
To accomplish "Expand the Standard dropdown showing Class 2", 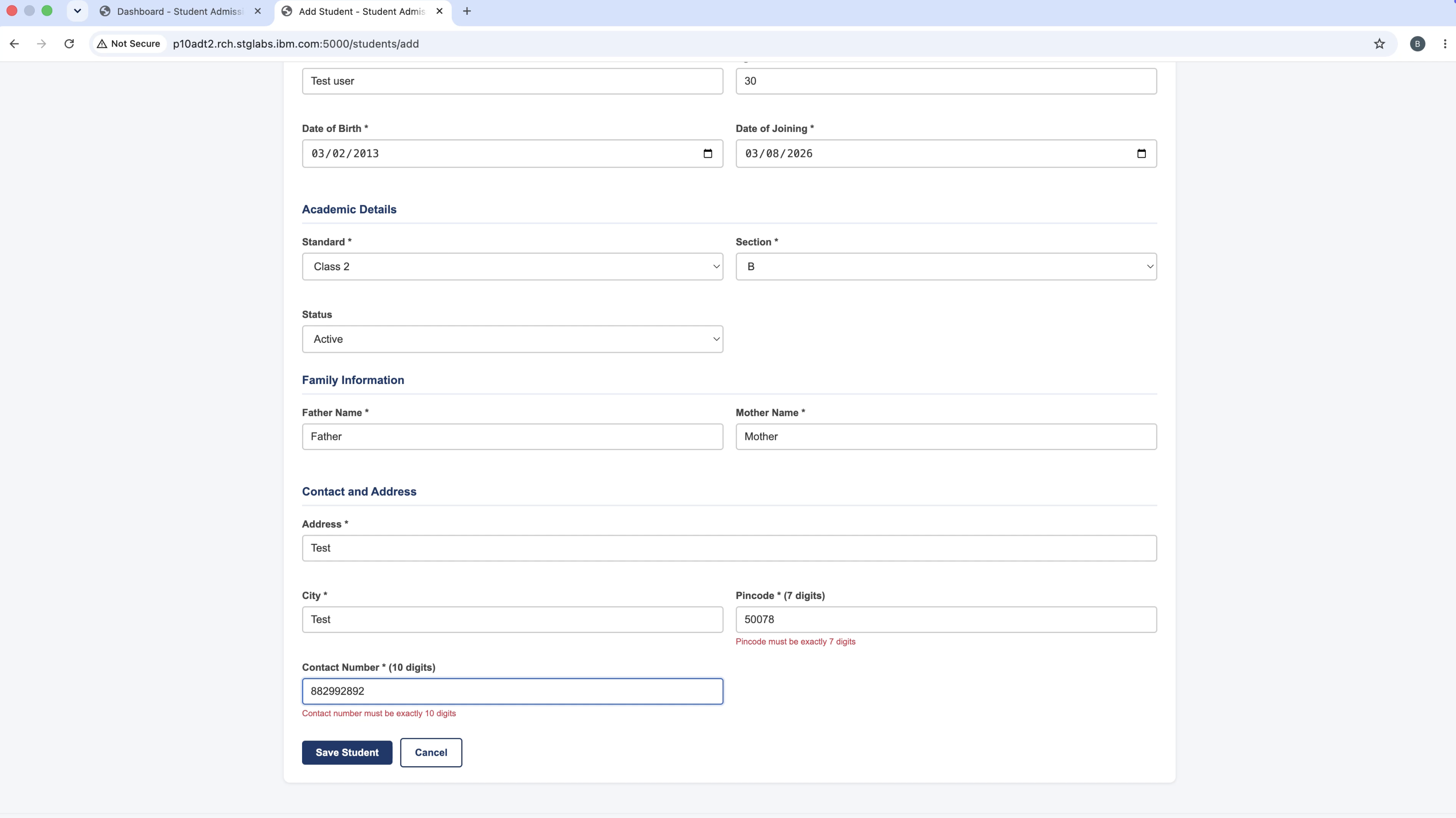I will click(x=512, y=267).
